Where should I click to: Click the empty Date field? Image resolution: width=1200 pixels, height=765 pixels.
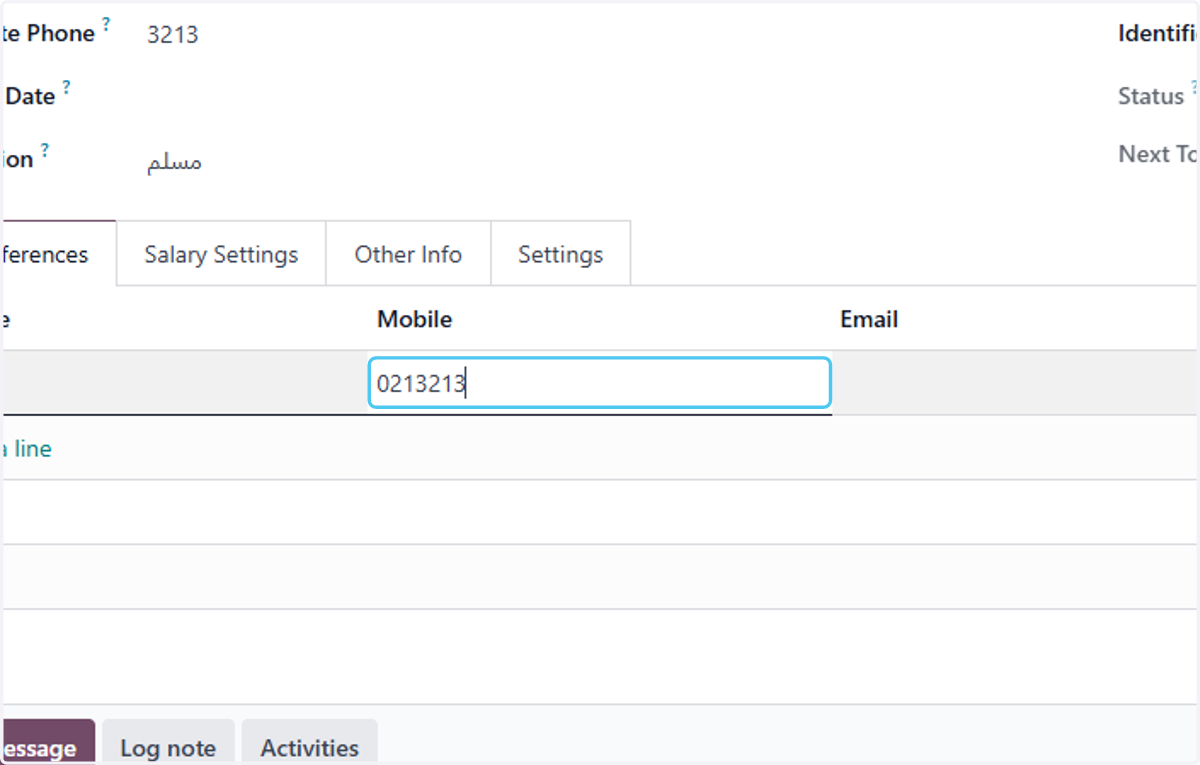(600, 96)
